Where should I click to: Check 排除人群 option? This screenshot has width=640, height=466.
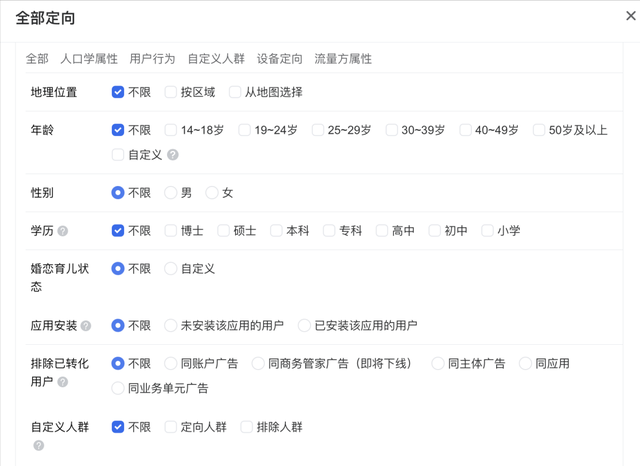pyautogui.click(x=247, y=427)
